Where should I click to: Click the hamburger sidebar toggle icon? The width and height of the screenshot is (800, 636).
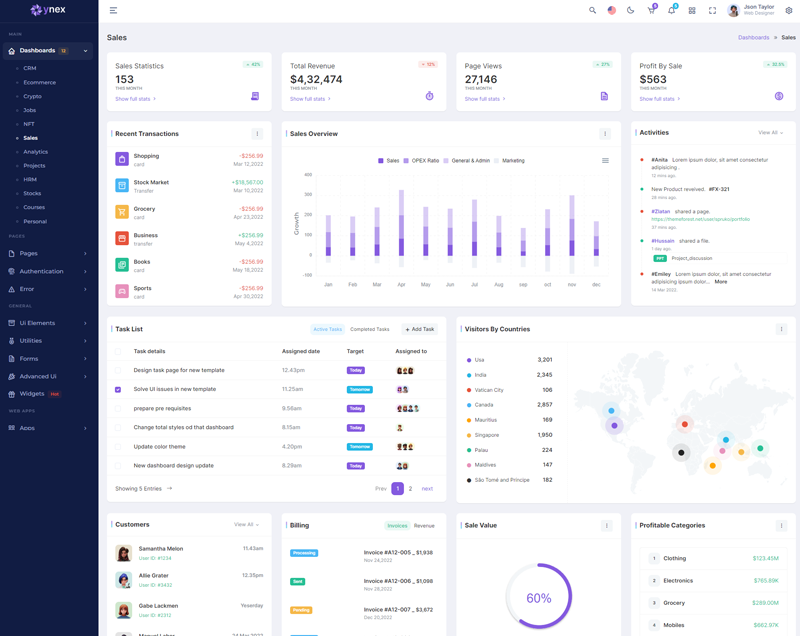coord(113,10)
